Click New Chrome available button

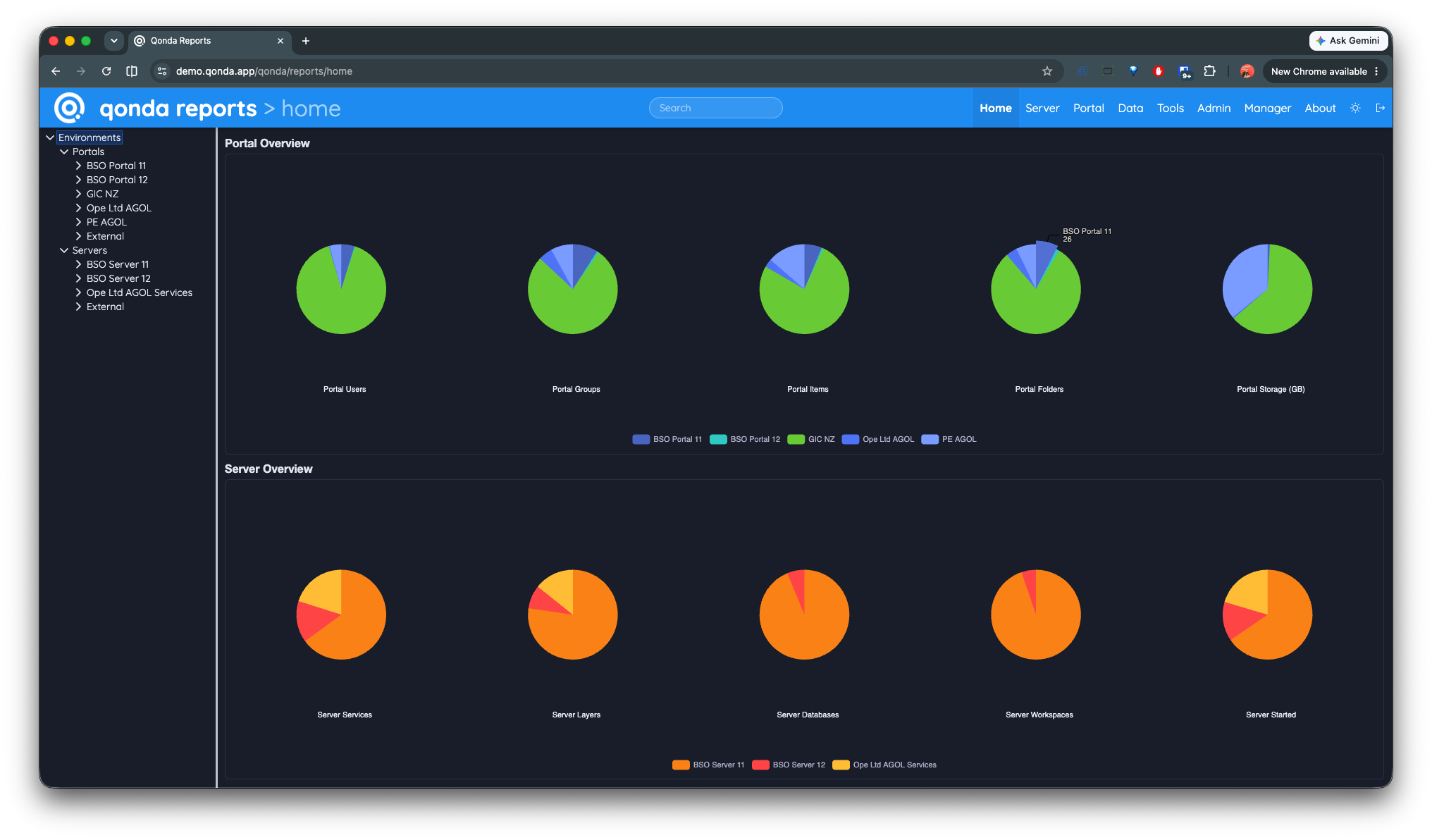1324,71
